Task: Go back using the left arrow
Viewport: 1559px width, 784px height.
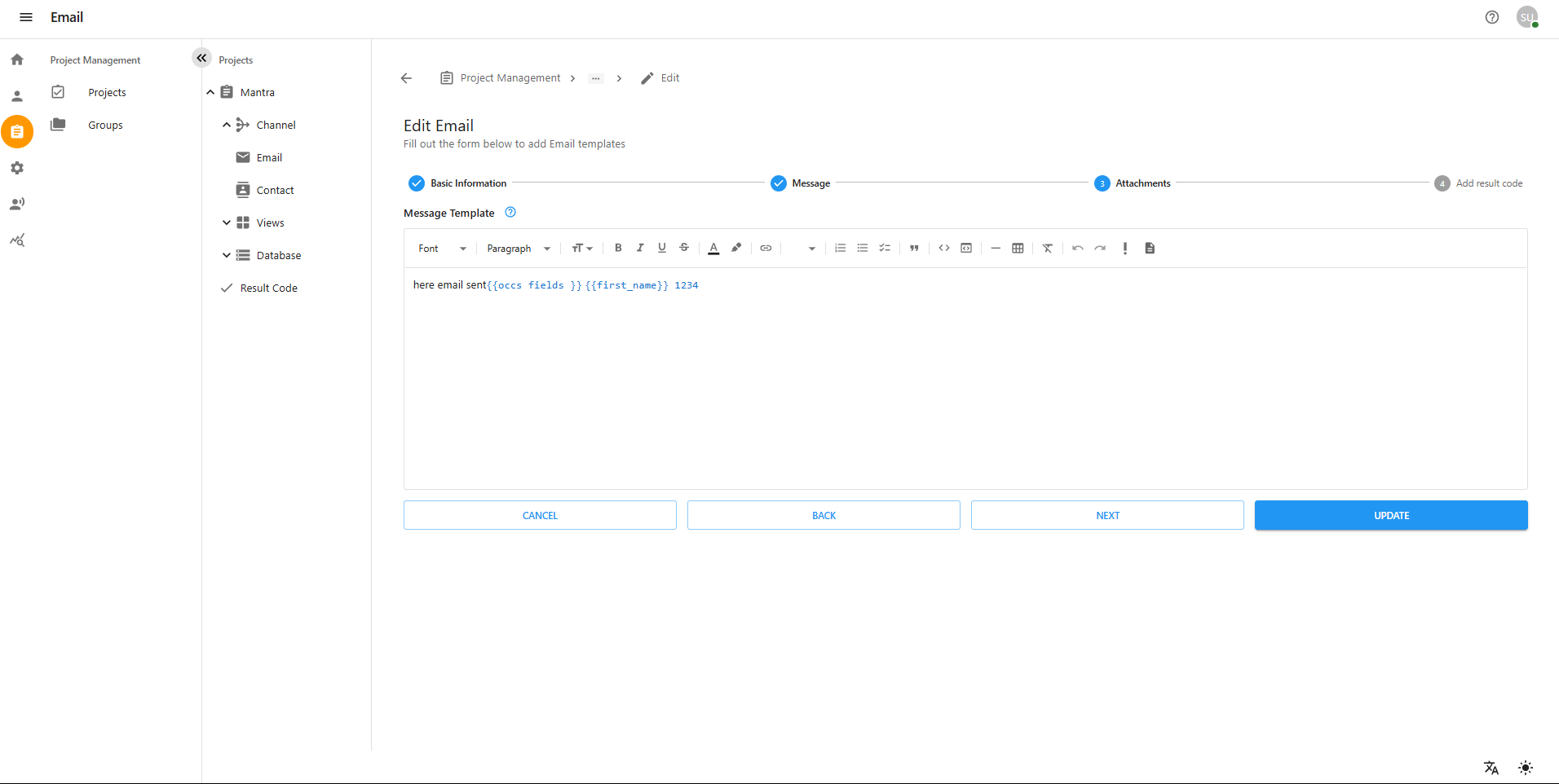Action: tap(406, 78)
